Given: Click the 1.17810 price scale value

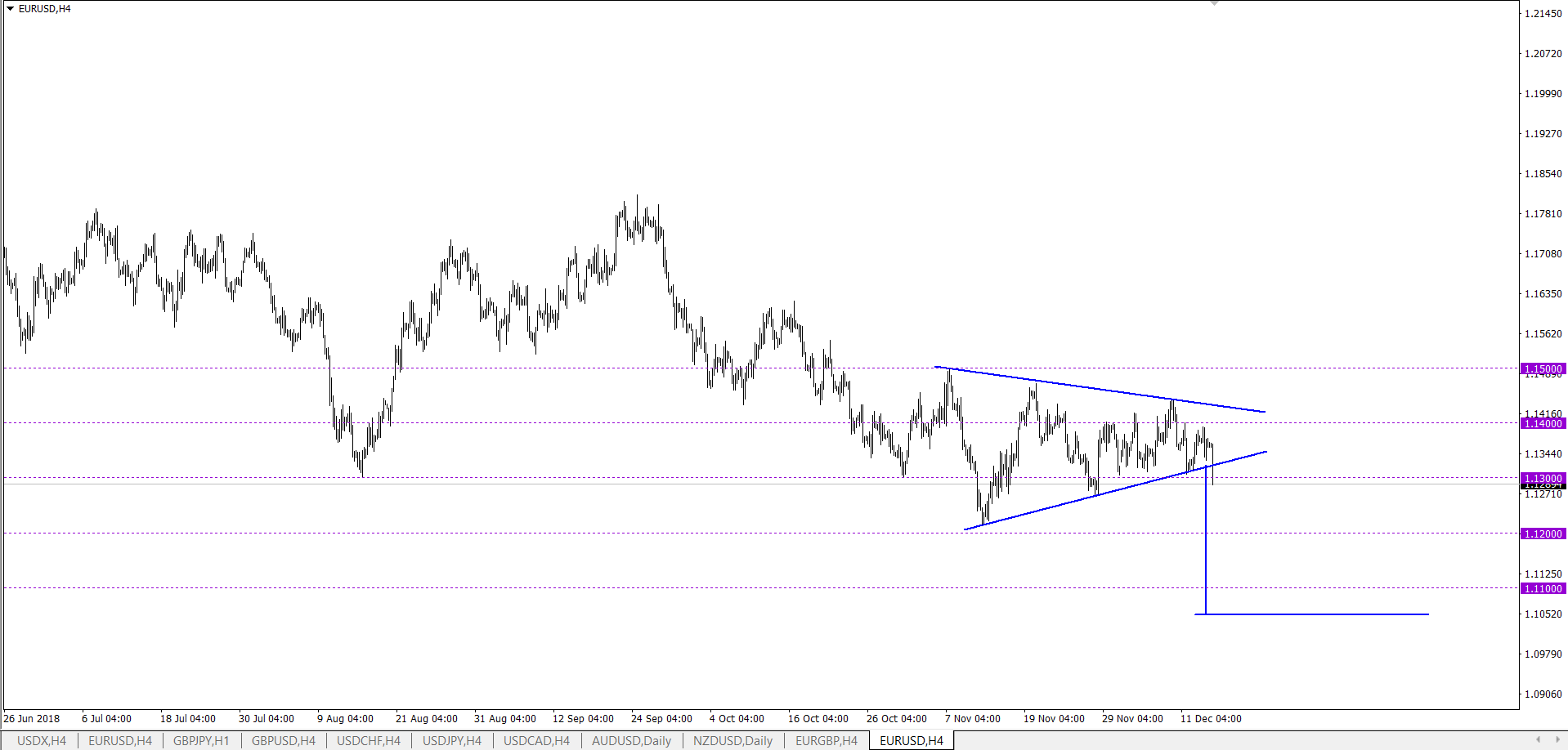Looking at the screenshot, I should (1543, 214).
